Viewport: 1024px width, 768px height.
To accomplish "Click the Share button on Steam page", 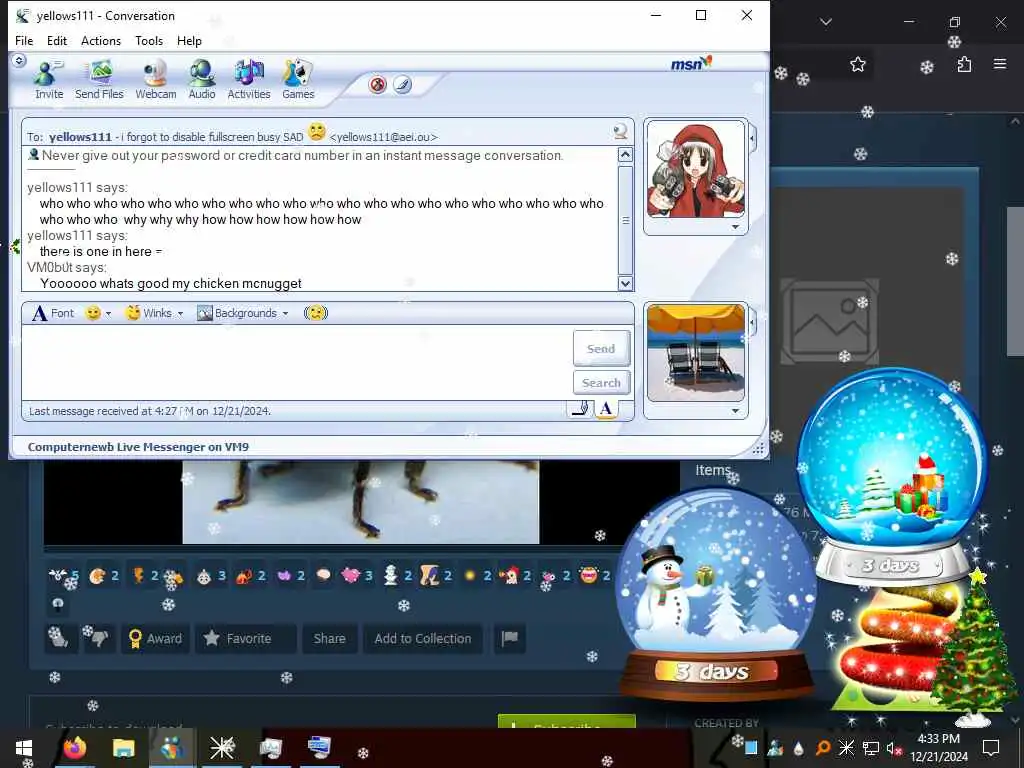I will click(x=329, y=639).
